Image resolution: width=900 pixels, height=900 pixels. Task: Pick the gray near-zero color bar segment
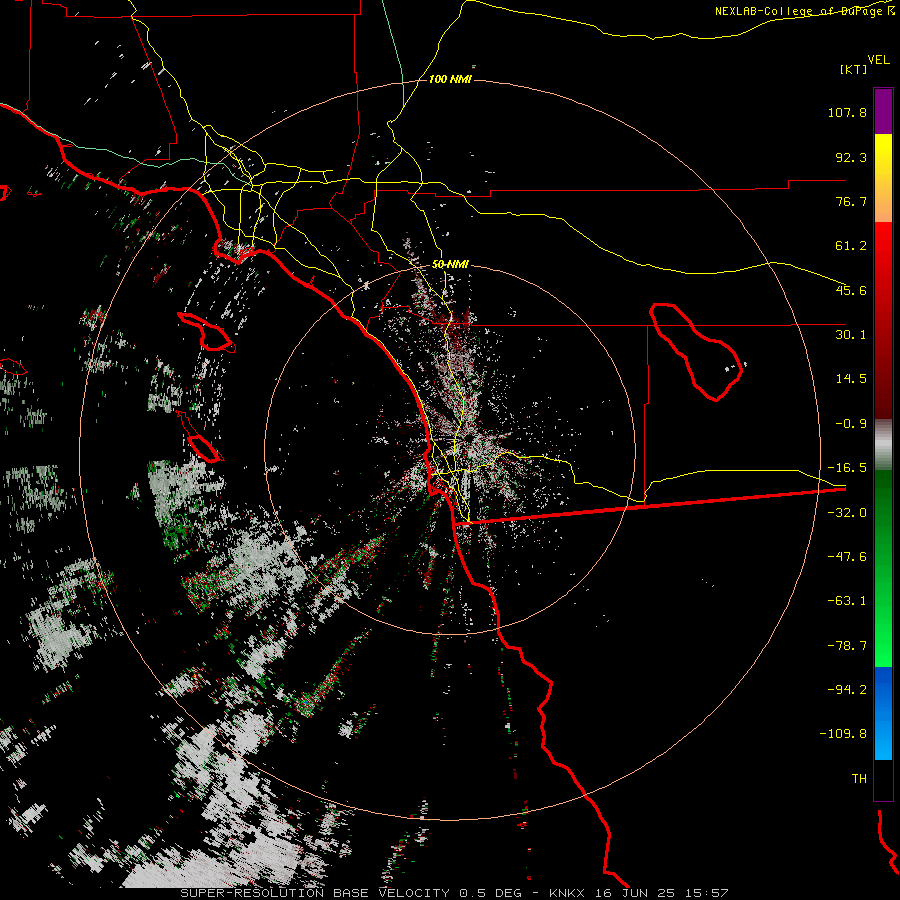(883, 445)
